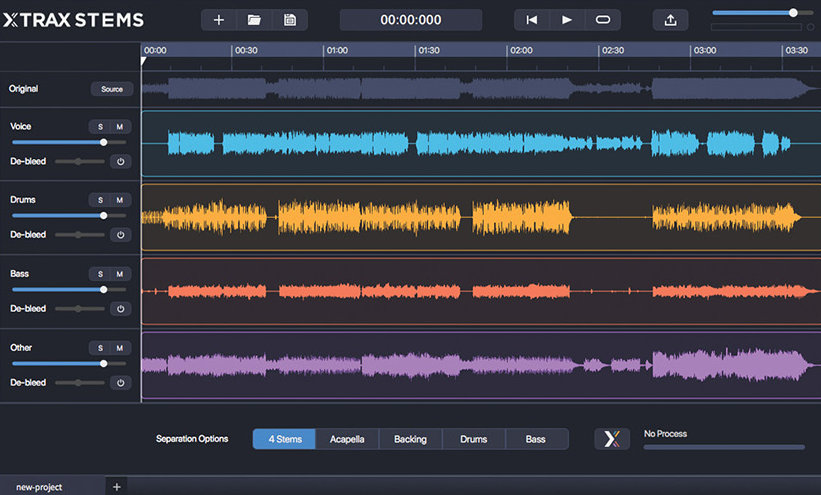Screen dimensions: 821x495
Task: Add a new project tab with plus
Action: pyautogui.click(x=116, y=486)
